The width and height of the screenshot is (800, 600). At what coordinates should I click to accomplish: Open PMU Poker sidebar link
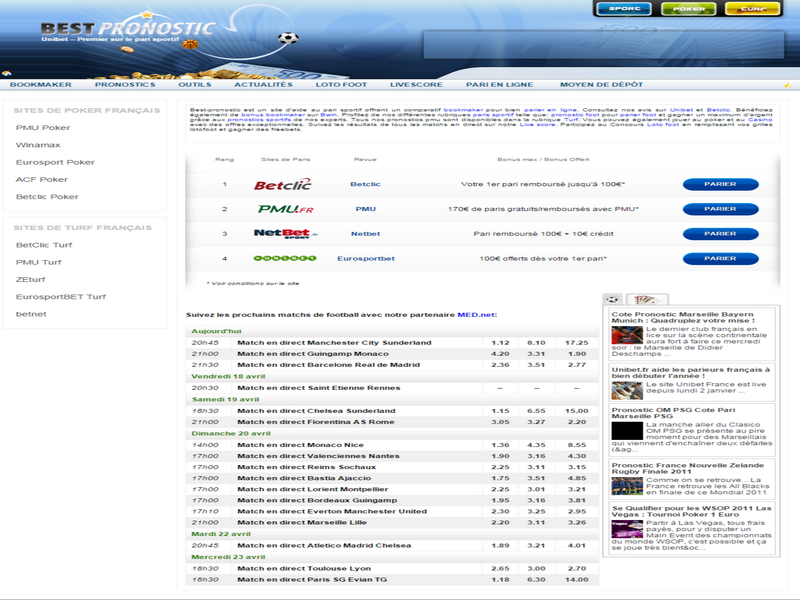pos(43,128)
